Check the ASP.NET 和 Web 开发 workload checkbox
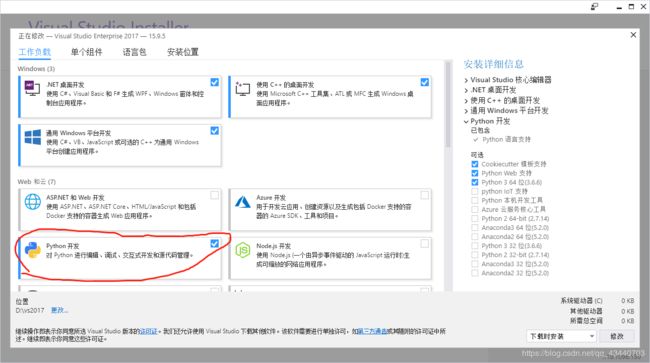 coord(214,195)
